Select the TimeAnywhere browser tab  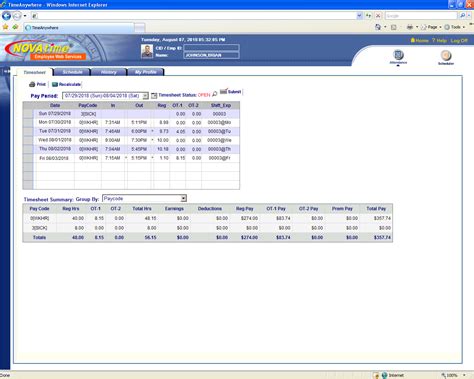click(79, 28)
